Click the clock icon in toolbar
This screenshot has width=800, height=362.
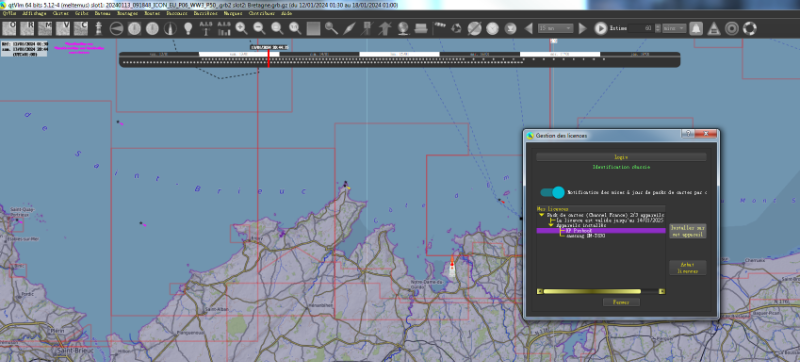coord(492,28)
